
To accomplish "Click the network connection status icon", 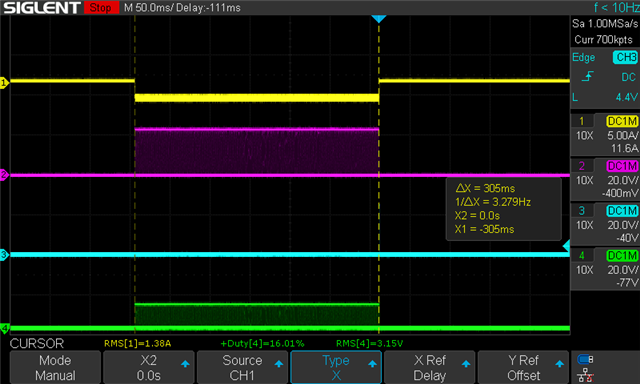I will [586, 375].
